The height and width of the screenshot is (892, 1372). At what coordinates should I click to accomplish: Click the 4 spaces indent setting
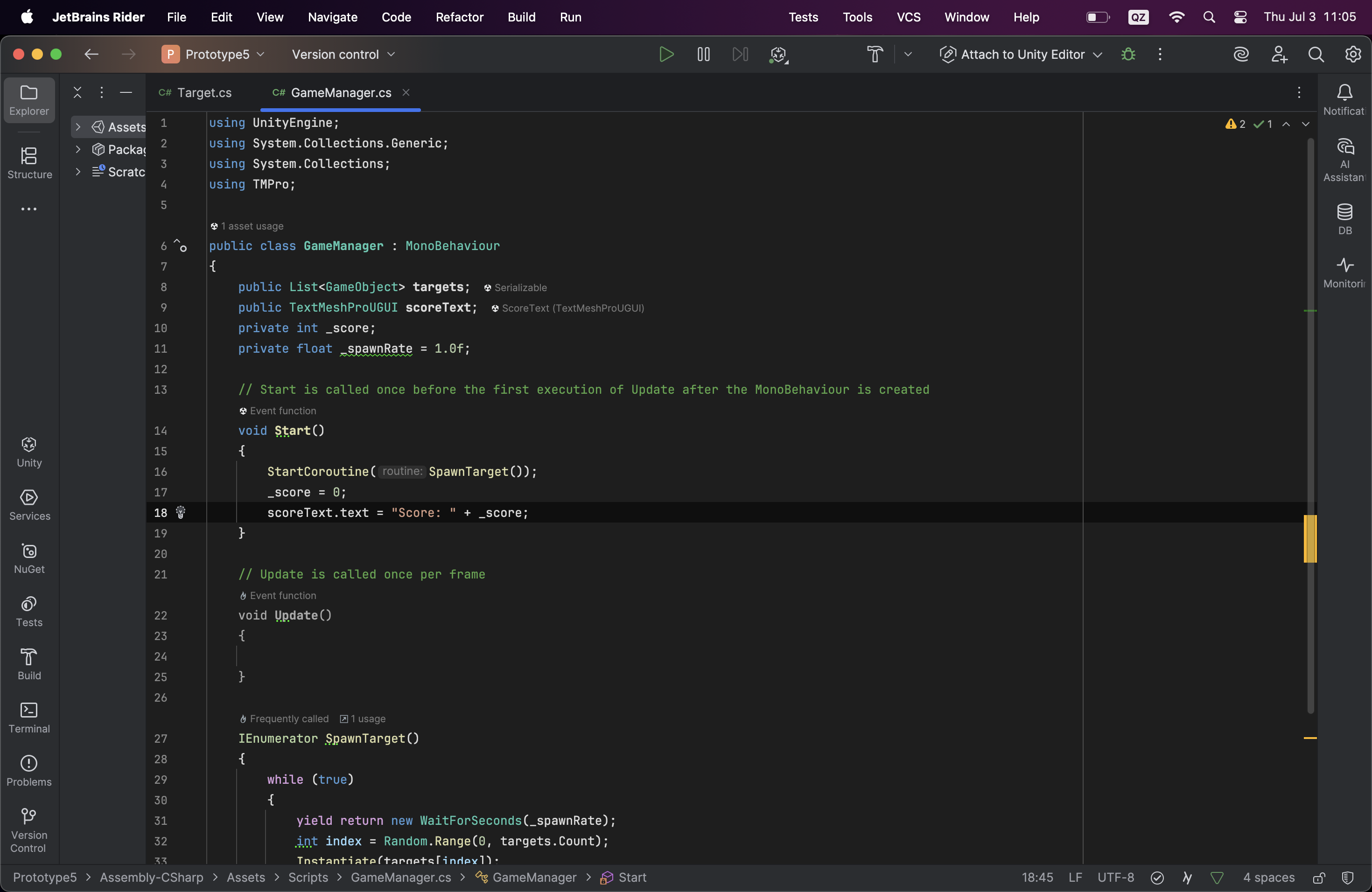tap(1269, 877)
